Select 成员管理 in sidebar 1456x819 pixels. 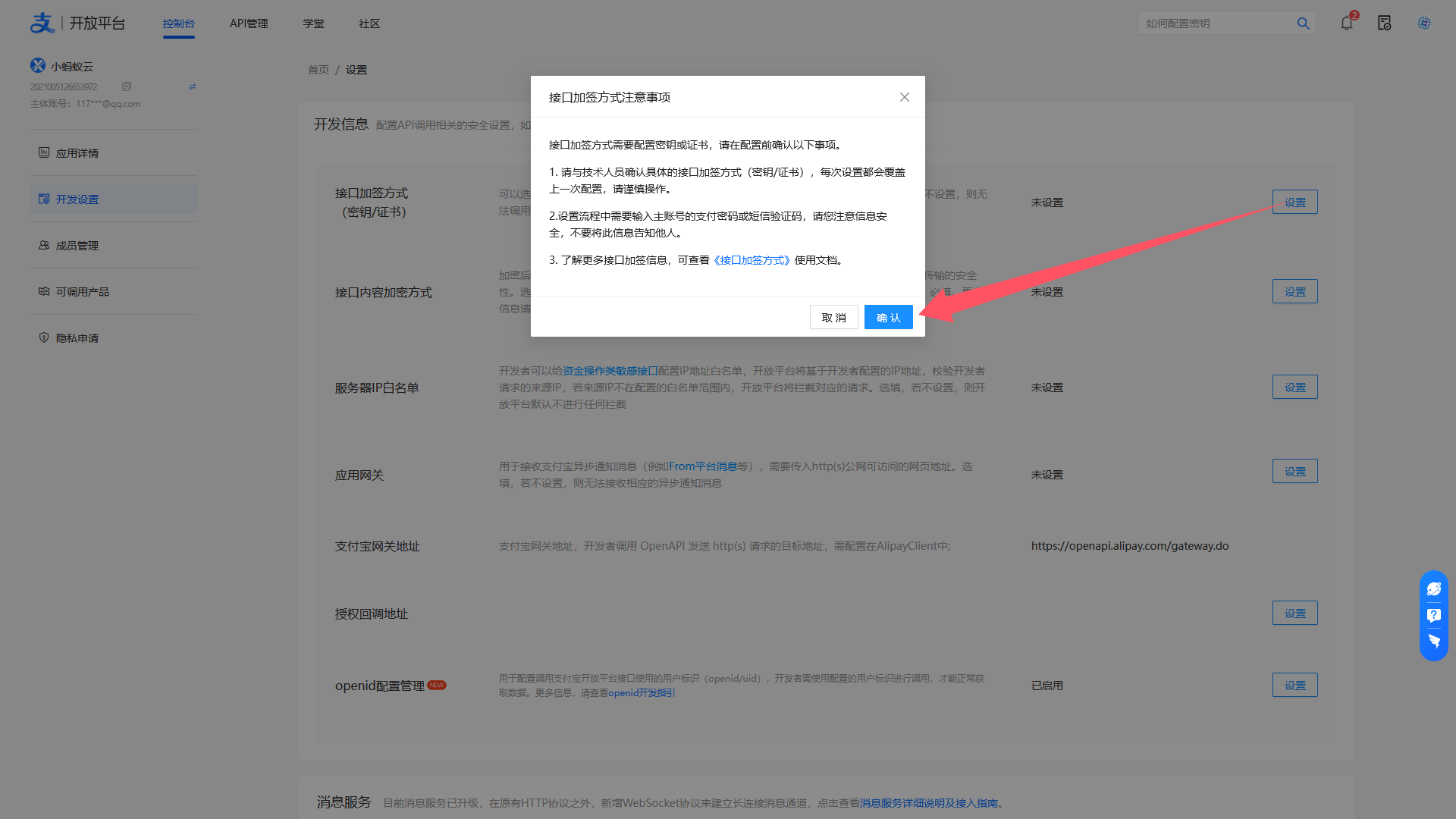[x=77, y=246]
